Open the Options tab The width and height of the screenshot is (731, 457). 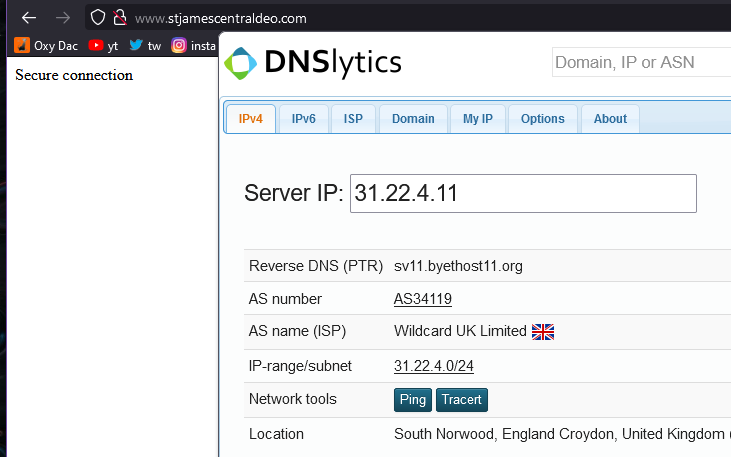543,119
